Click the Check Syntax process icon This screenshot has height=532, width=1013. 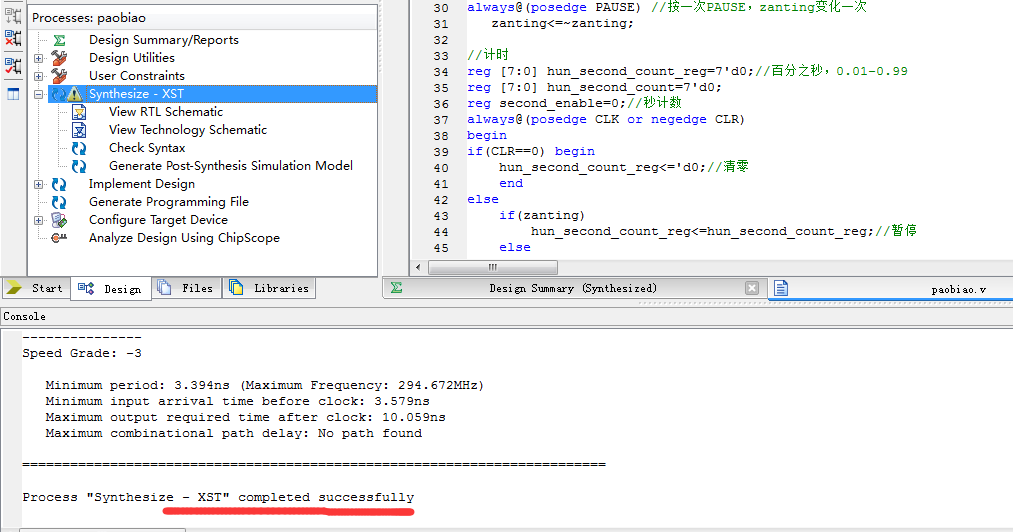tap(79, 148)
